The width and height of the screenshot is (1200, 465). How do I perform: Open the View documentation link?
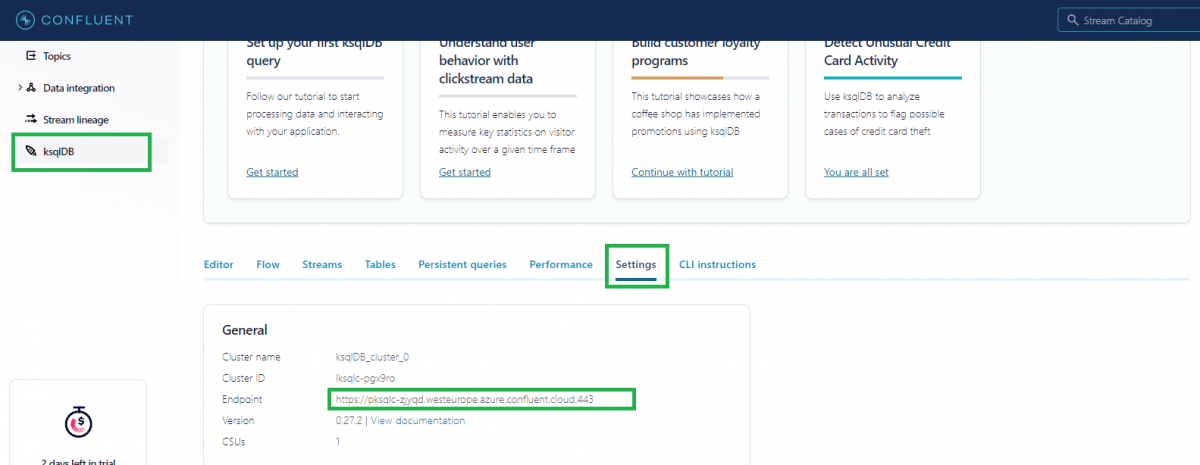(x=418, y=421)
